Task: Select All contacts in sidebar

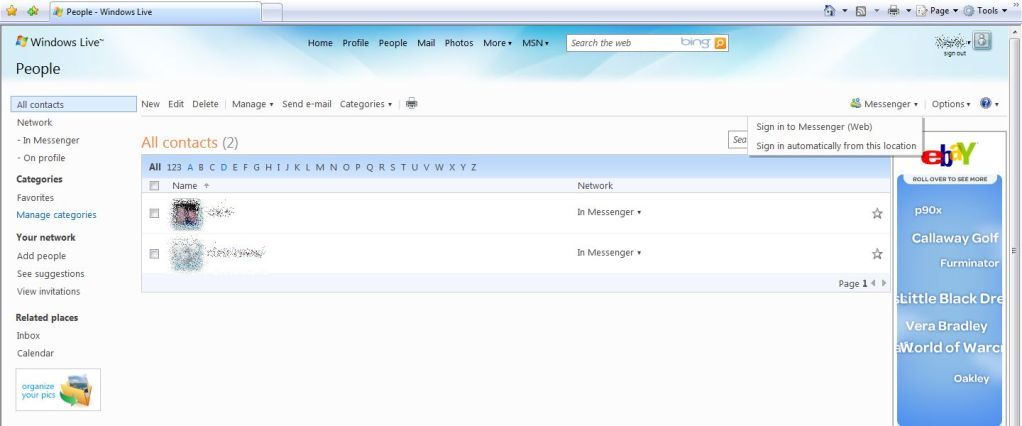Action: pos(74,104)
